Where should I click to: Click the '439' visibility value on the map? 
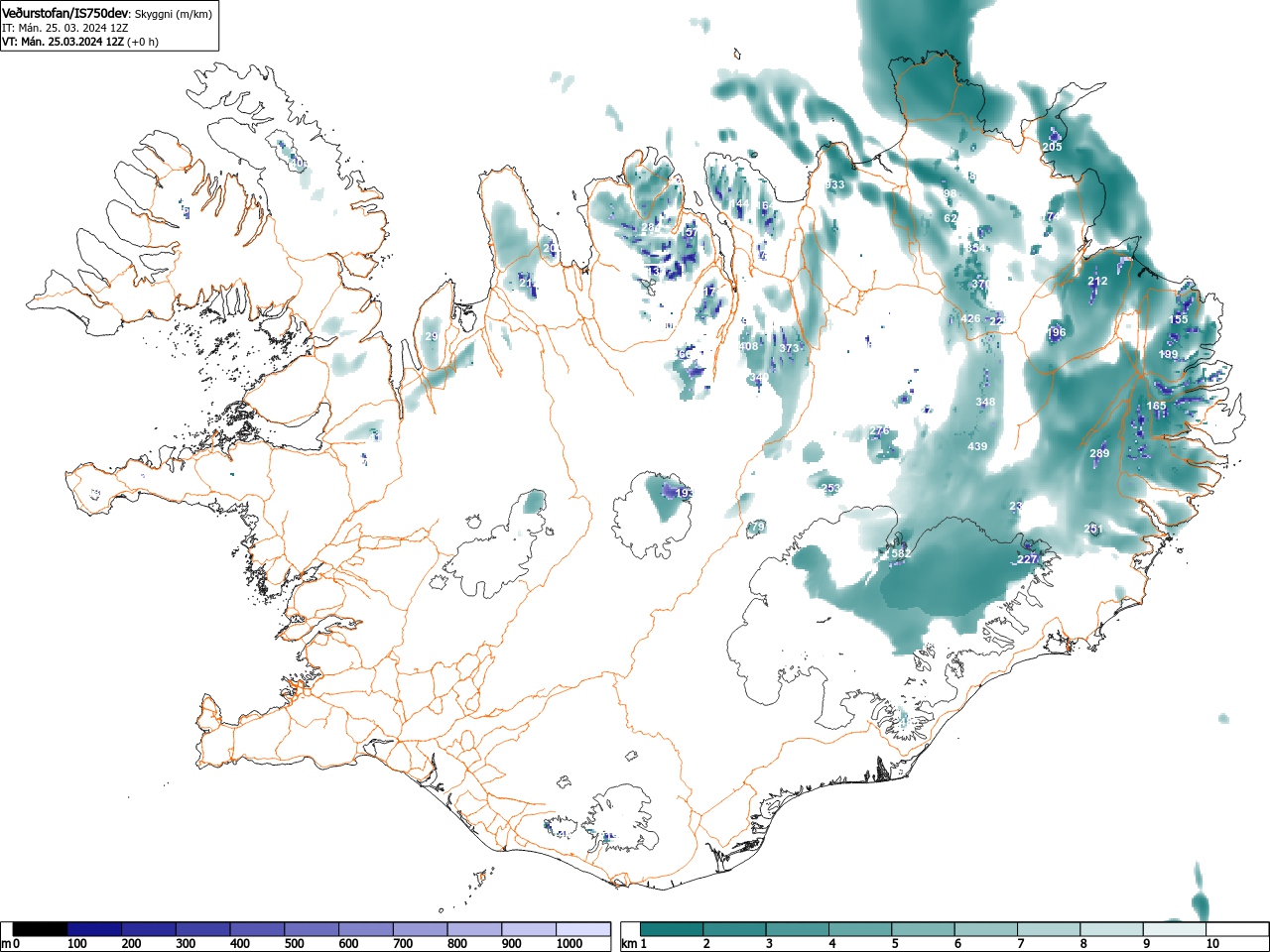click(x=977, y=447)
